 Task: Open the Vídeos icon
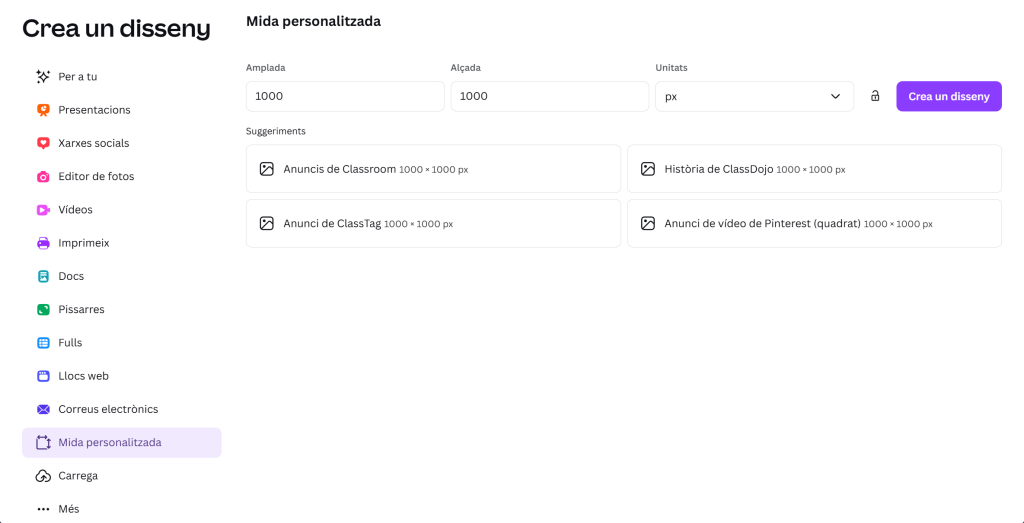tap(43, 210)
